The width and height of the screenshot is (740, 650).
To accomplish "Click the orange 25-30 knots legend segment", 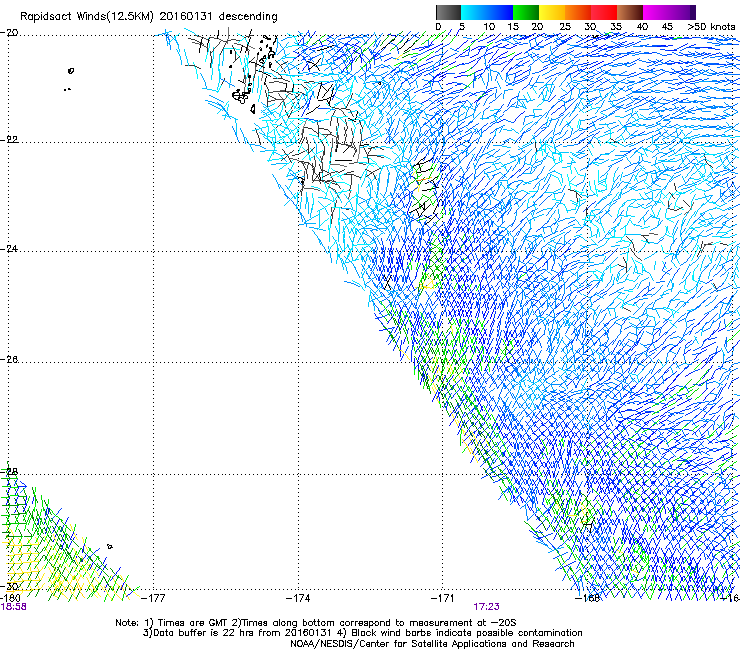I will coord(578,12).
